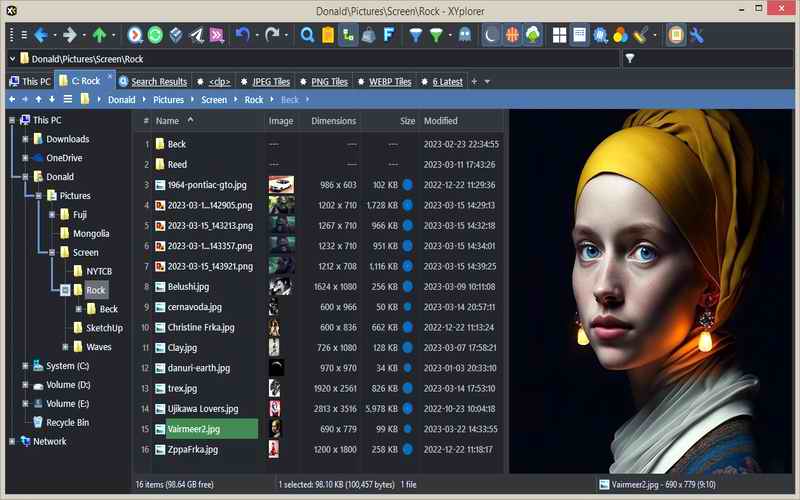
Task: Sort by the Modified column header
Action: [x=441, y=121]
